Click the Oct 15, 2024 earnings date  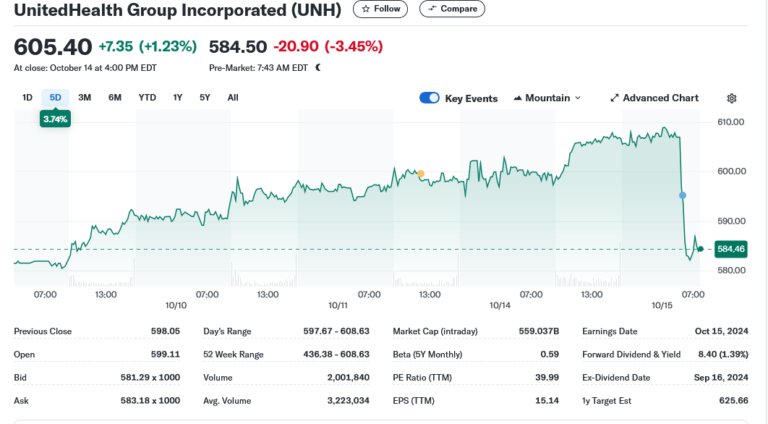coord(721,331)
